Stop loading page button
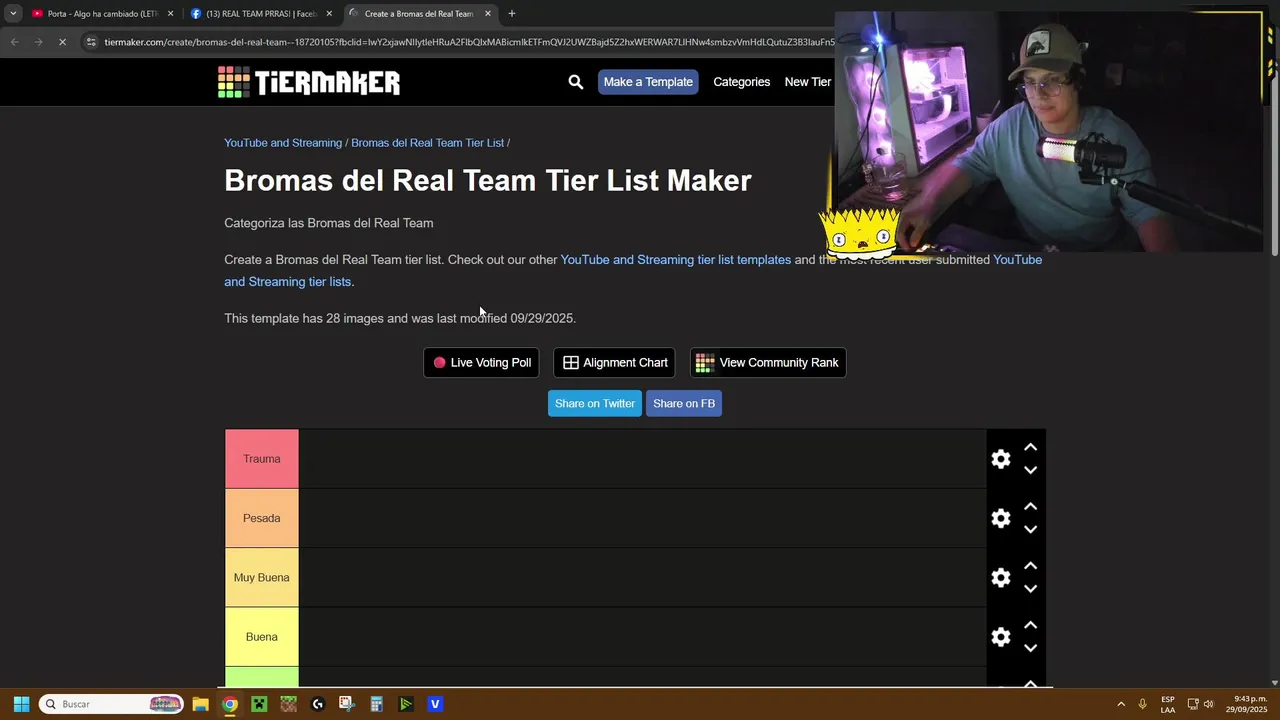 click(x=62, y=42)
